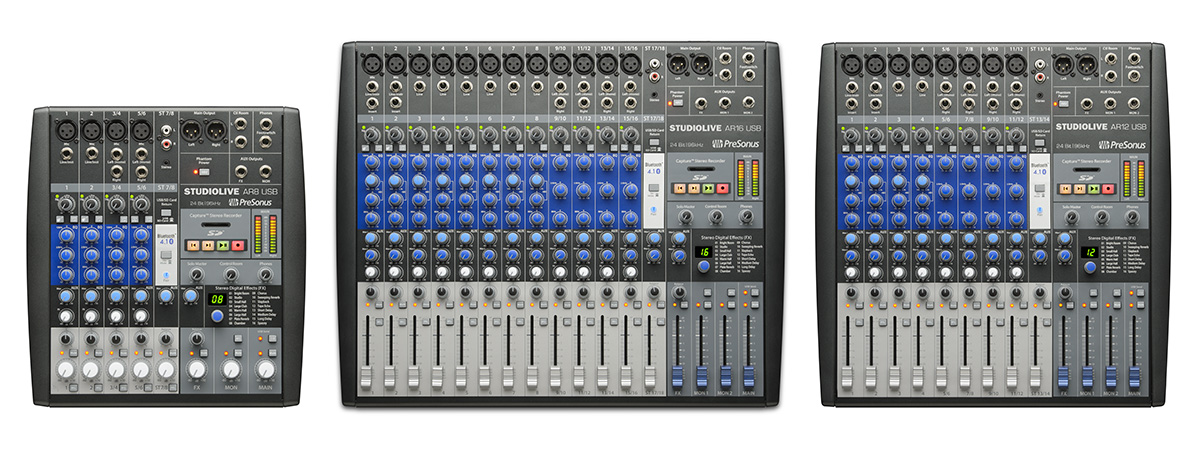Click the Control Room knob on the AR16
Viewport: 1200px width, 449px height.
click(x=714, y=217)
